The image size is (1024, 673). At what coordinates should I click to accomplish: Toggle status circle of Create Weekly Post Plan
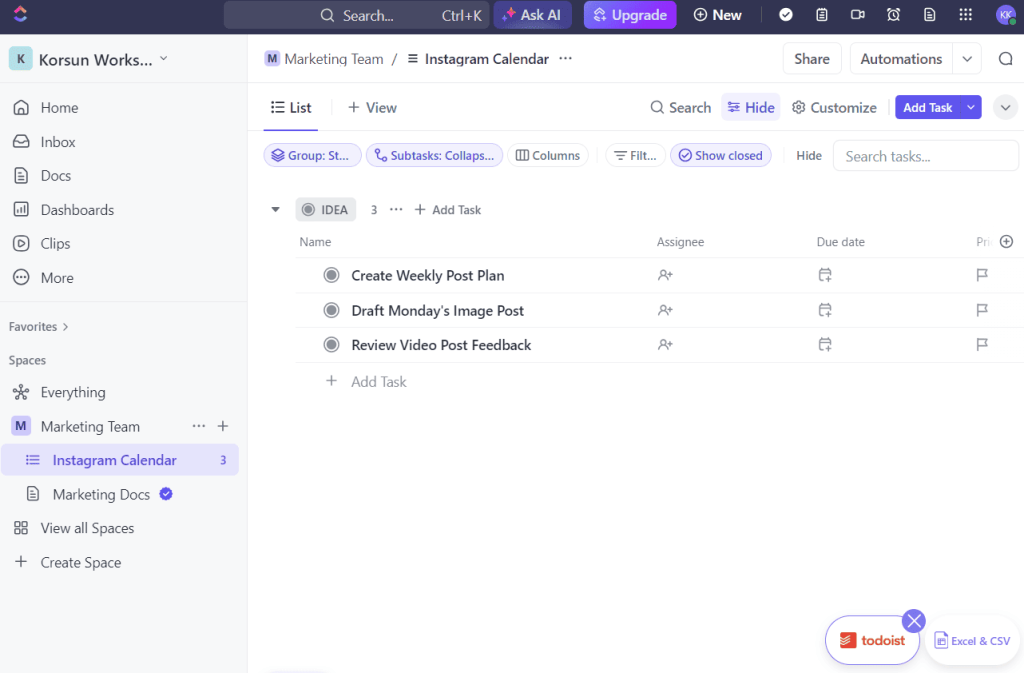(332, 276)
